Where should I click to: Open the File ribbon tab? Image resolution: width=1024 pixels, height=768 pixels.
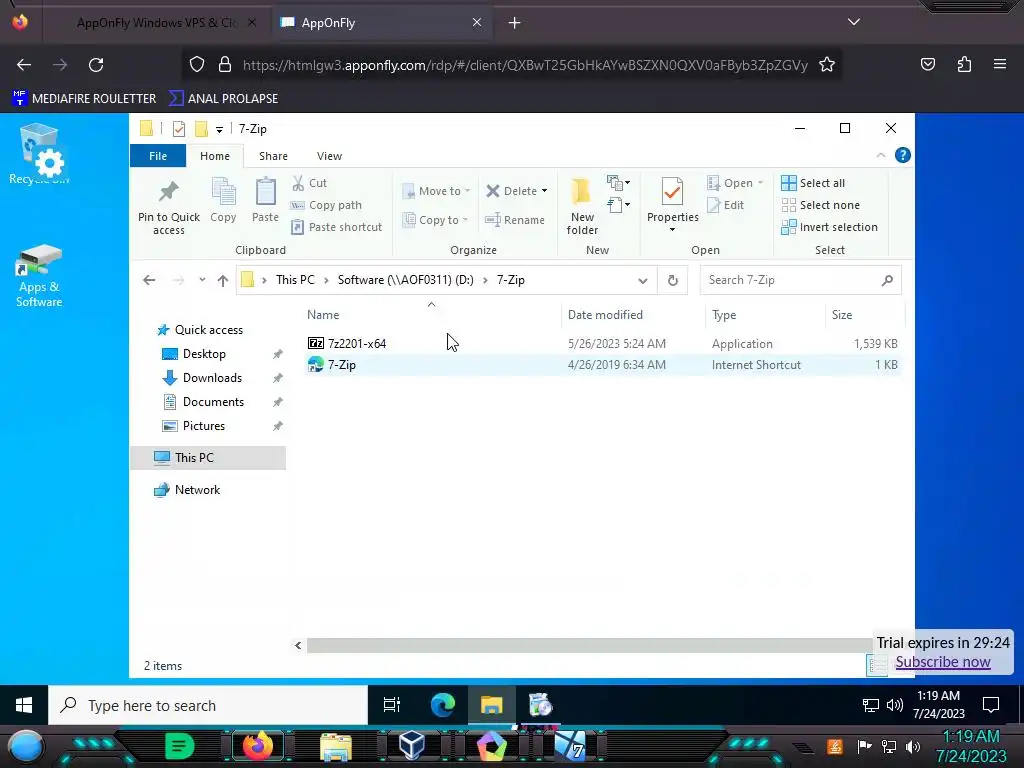coord(158,156)
